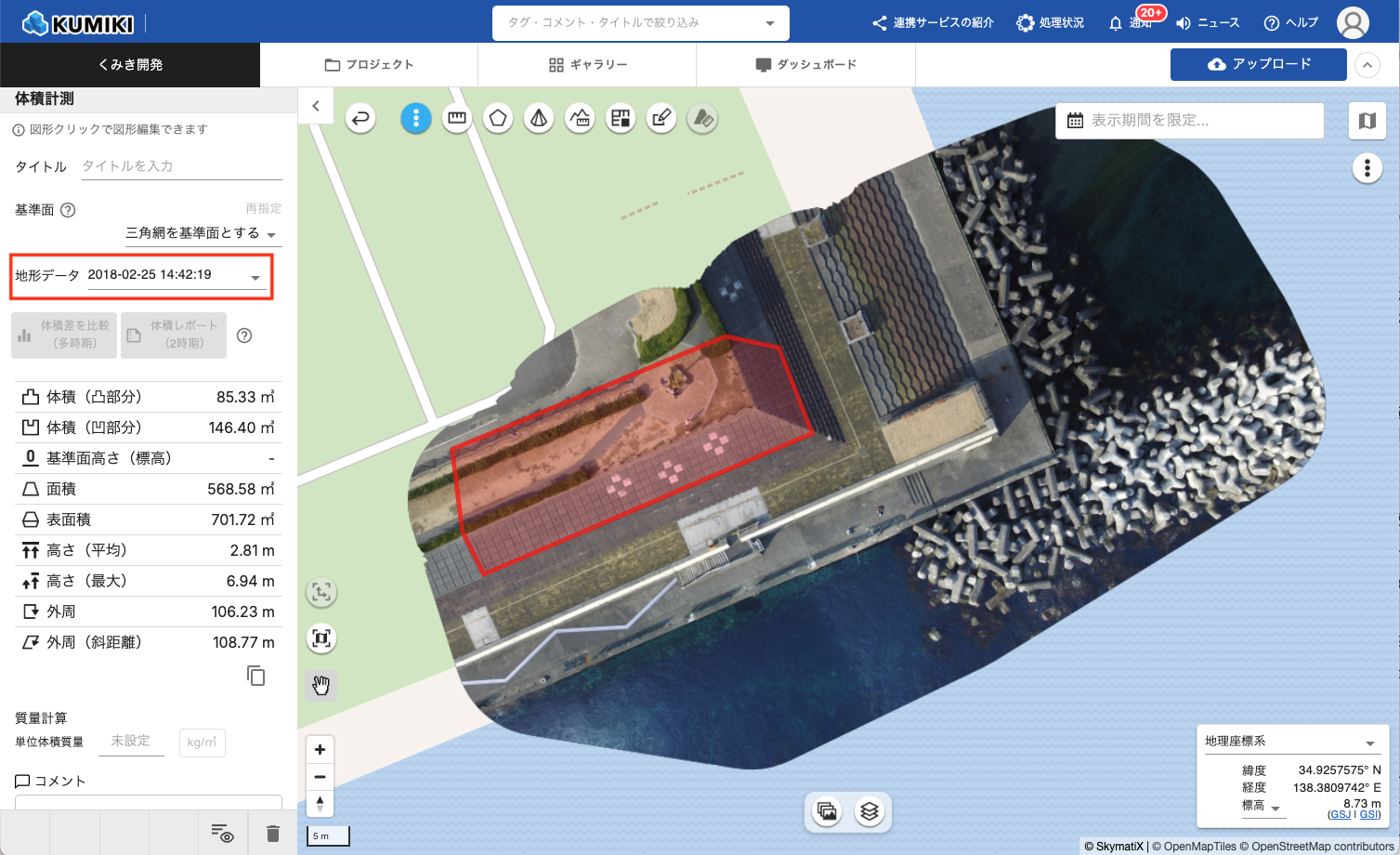Open the layers stack button
1400x855 pixels.
point(869,811)
